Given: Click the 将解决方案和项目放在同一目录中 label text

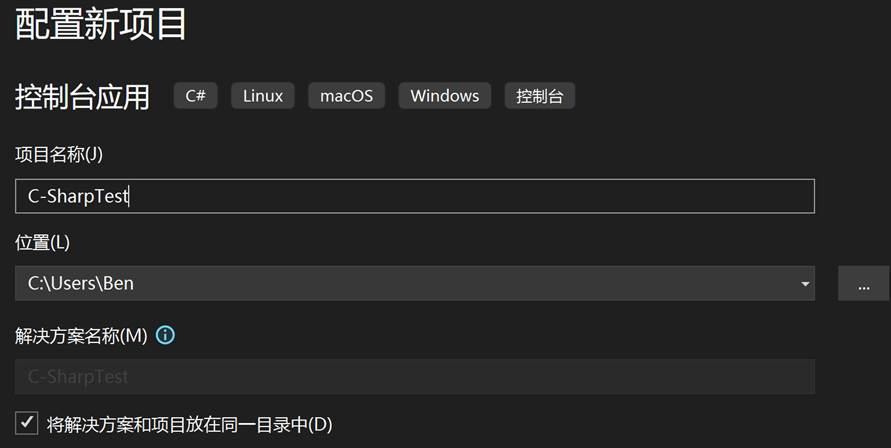Looking at the screenshot, I should [x=189, y=424].
